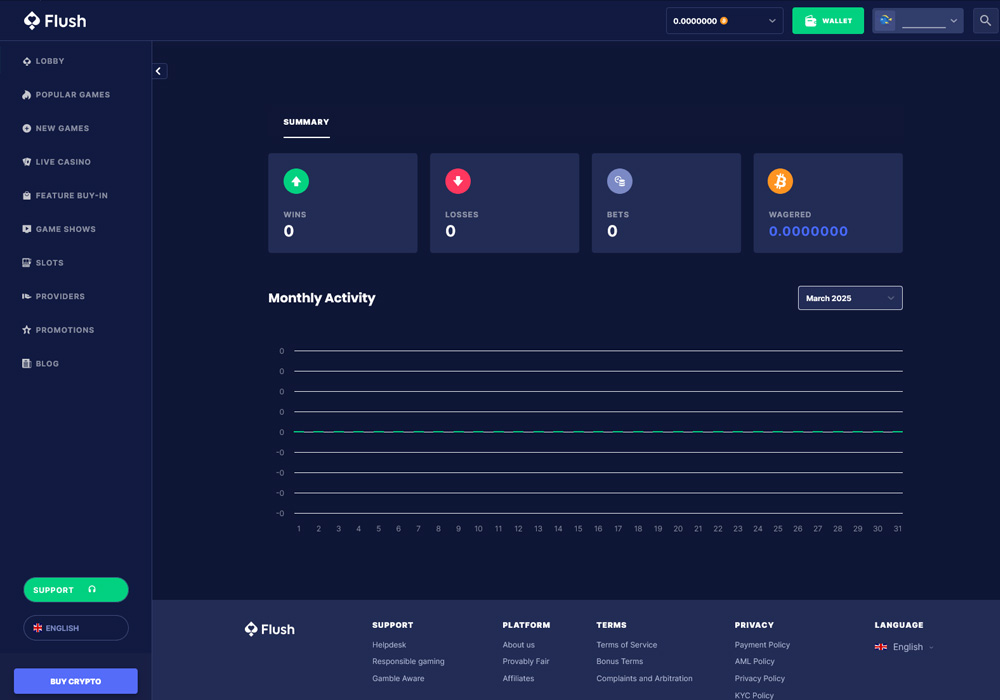Open Live Casino from the sidebar

tap(63, 162)
